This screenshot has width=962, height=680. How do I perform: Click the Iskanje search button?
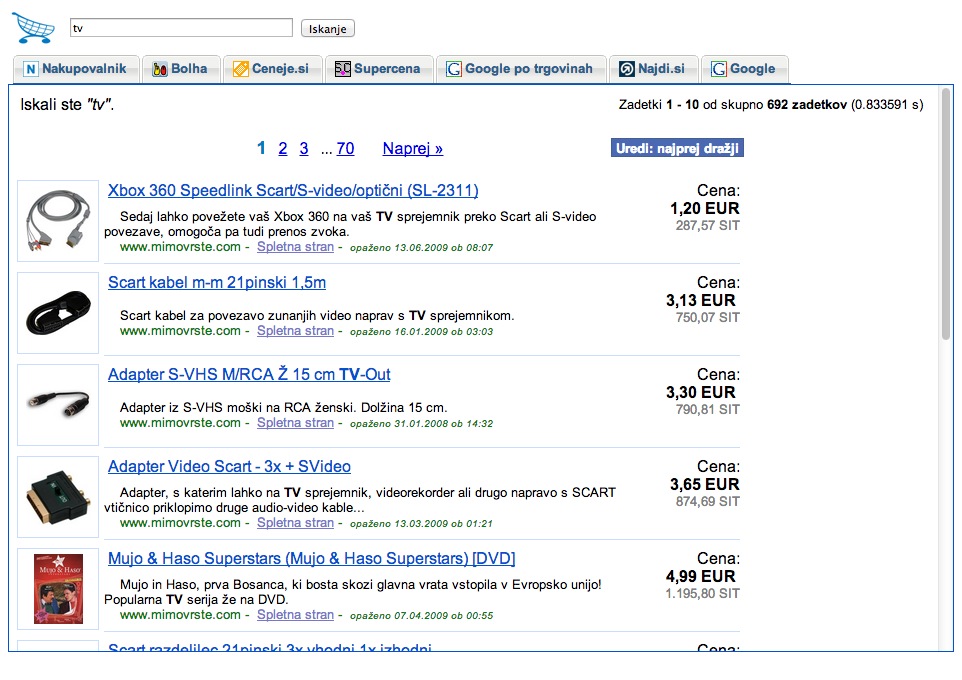click(328, 28)
